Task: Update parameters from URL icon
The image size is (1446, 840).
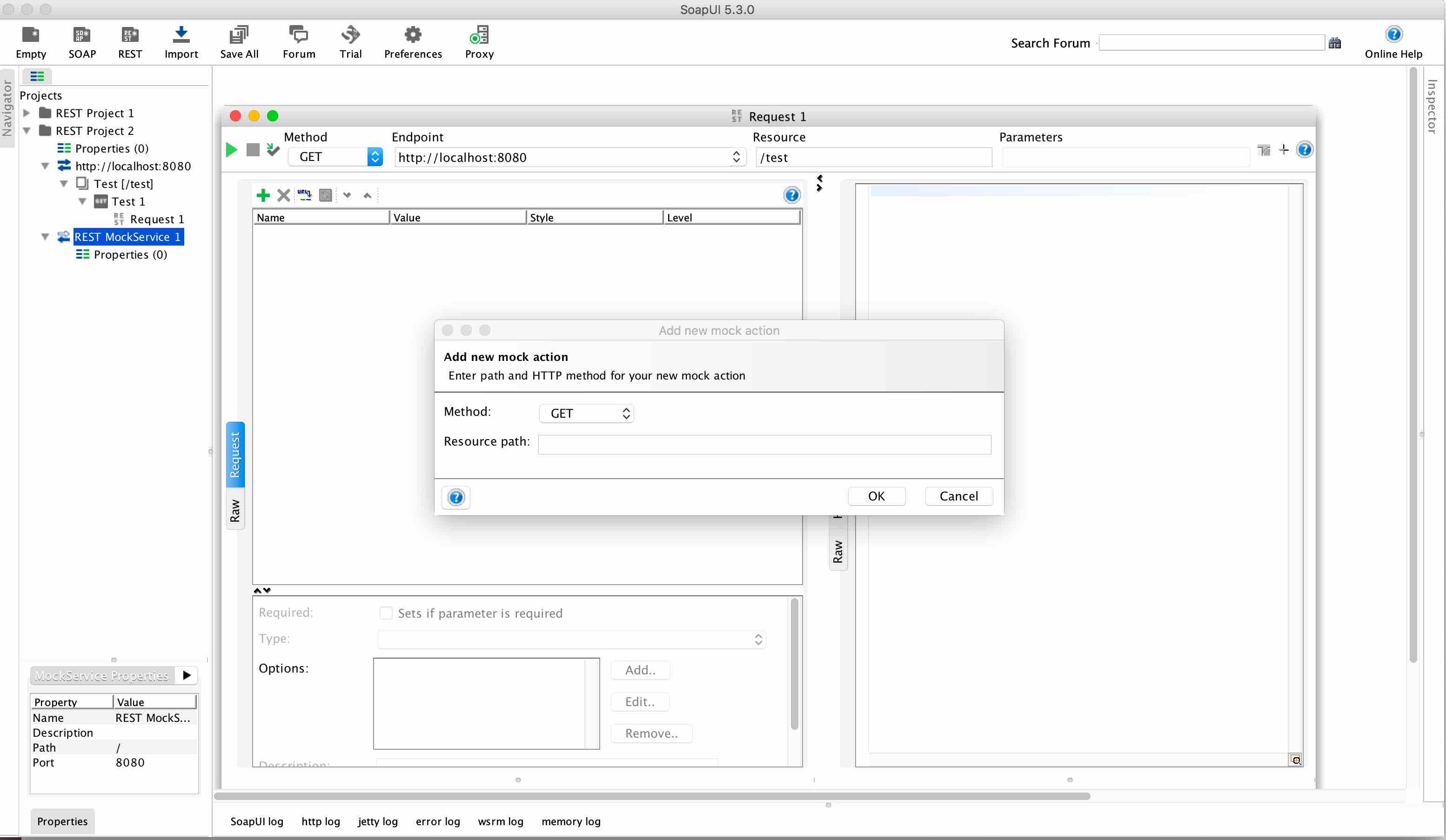Action: point(305,195)
